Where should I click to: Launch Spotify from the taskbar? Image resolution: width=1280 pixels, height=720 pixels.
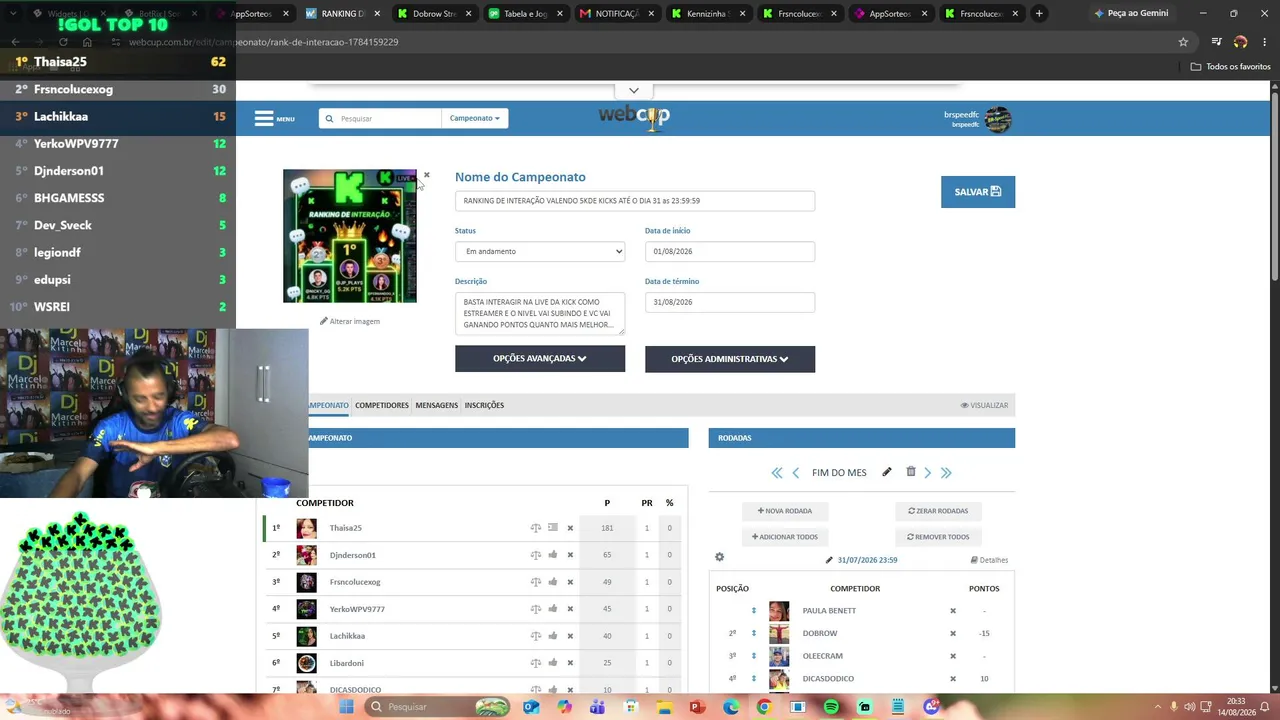point(831,707)
